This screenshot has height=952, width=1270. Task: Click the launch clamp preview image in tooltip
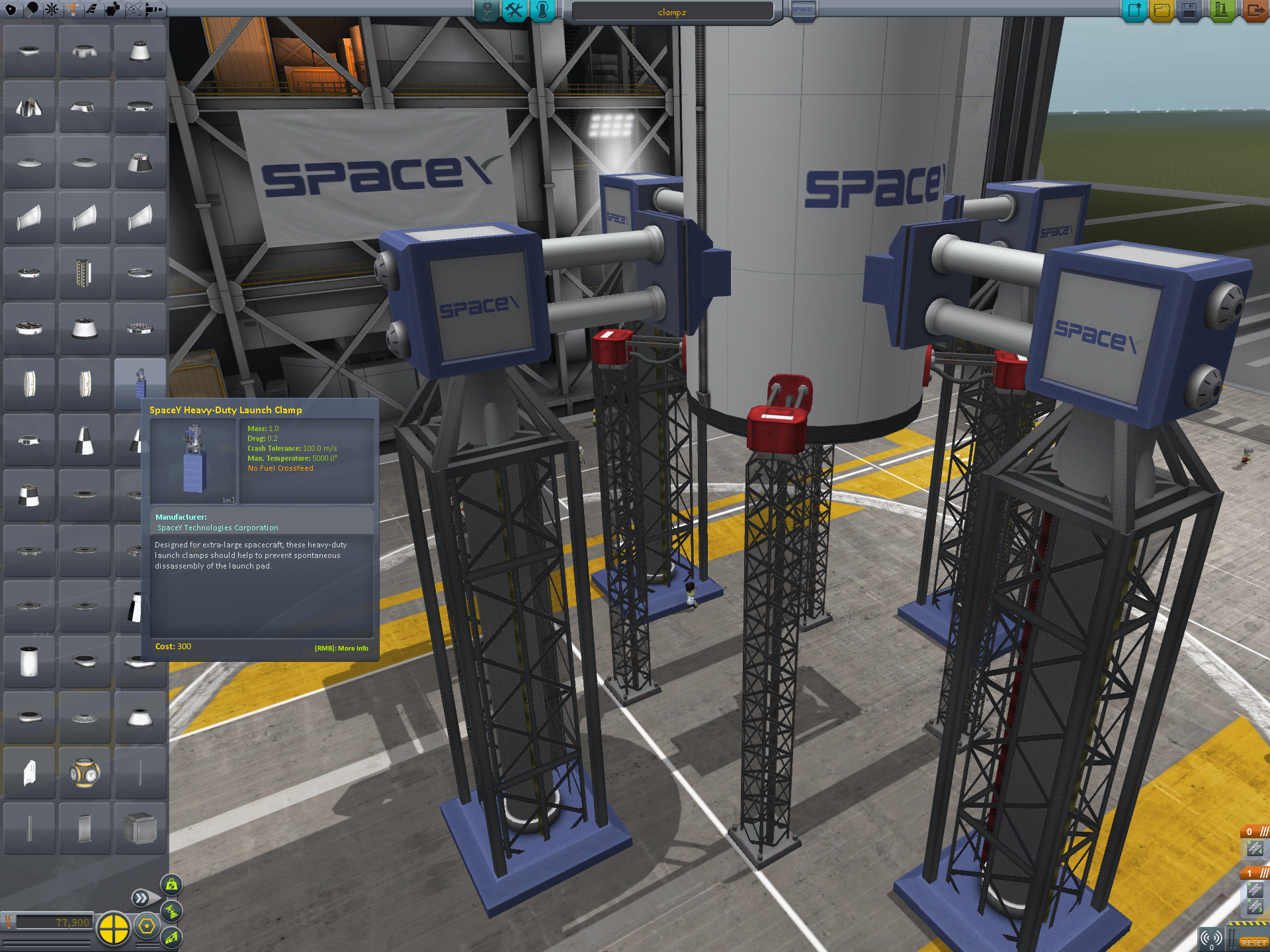tap(194, 461)
